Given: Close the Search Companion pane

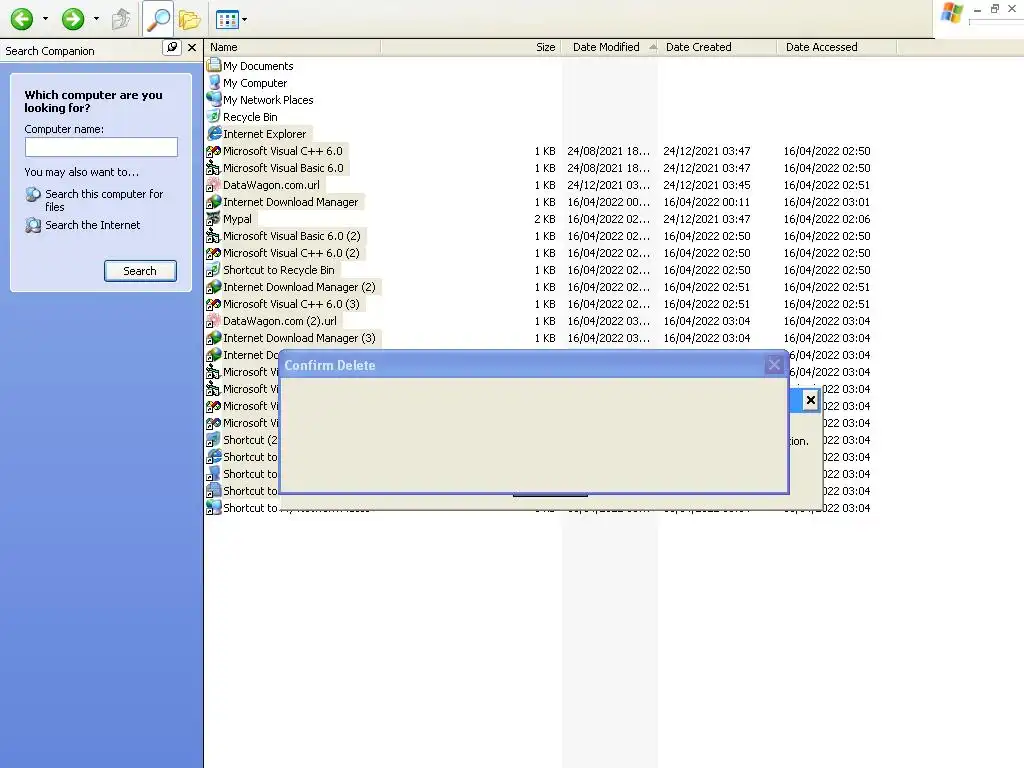Looking at the screenshot, I should point(192,48).
